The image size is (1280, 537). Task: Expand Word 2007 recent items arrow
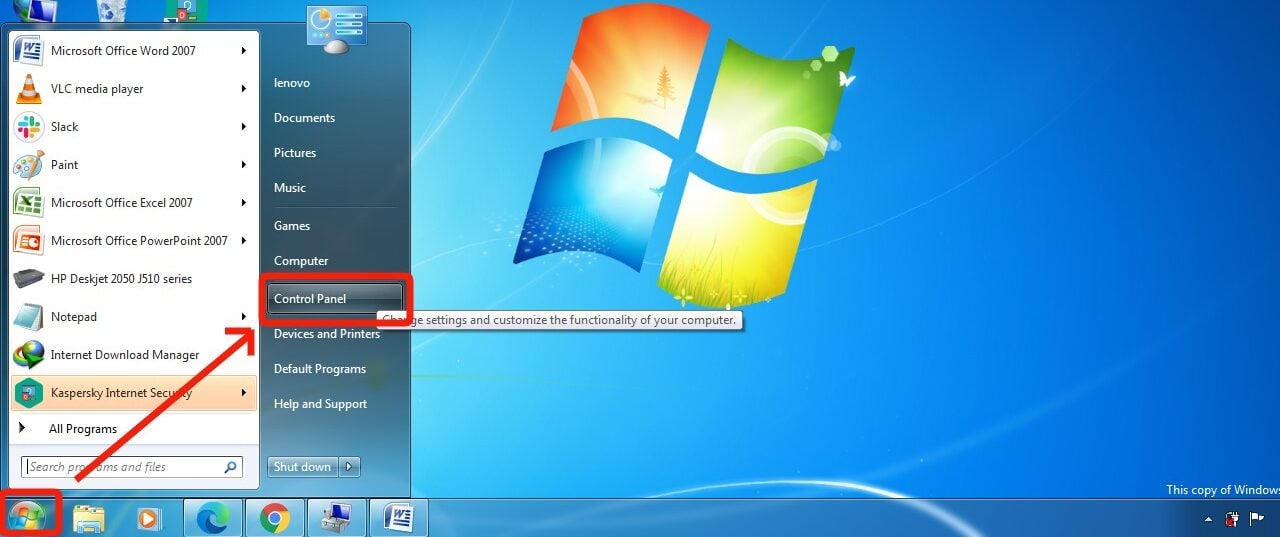click(x=244, y=50)
